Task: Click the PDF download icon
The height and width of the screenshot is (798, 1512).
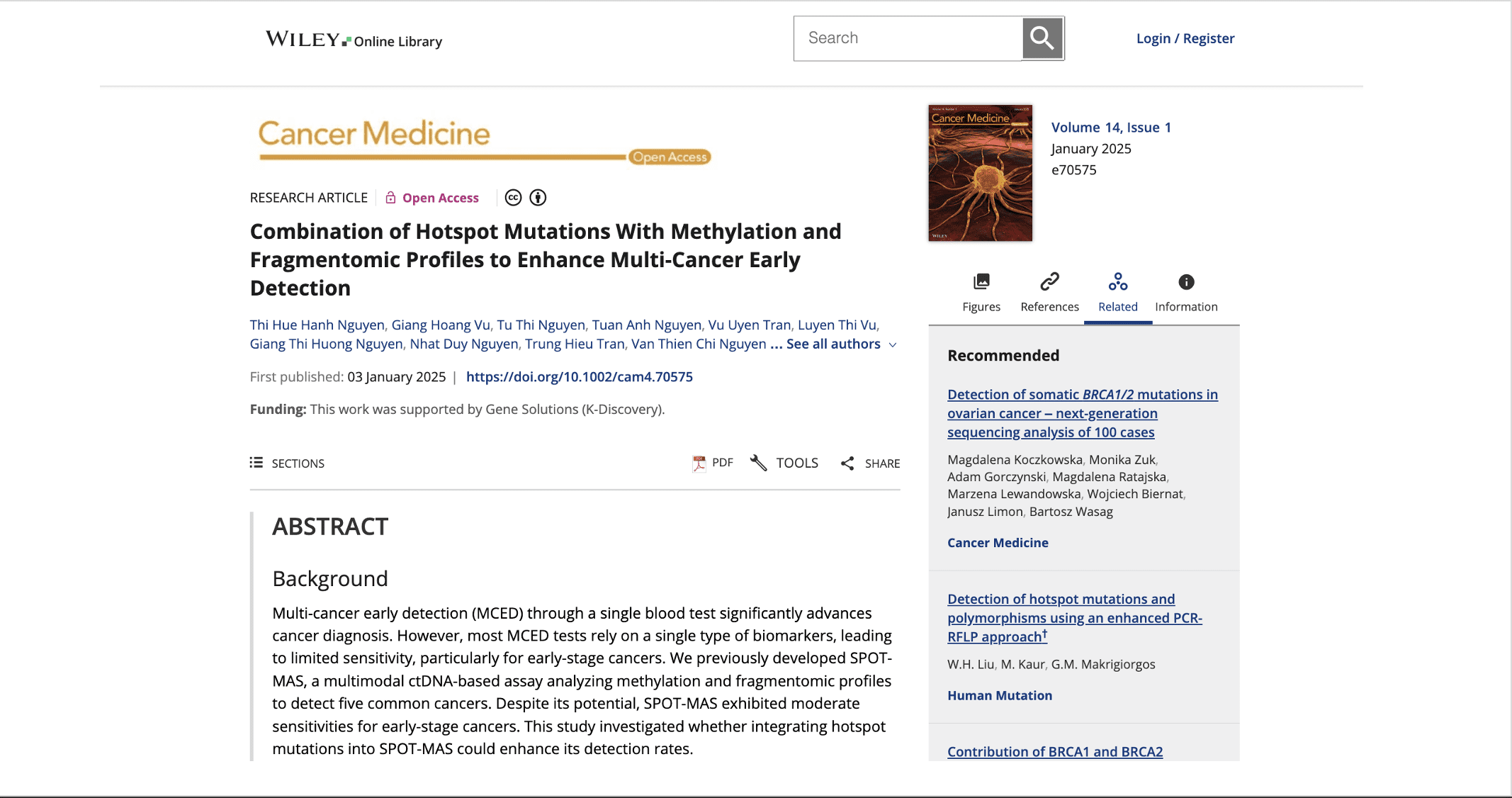Action: pyautogui.click(x=699, y=462)
